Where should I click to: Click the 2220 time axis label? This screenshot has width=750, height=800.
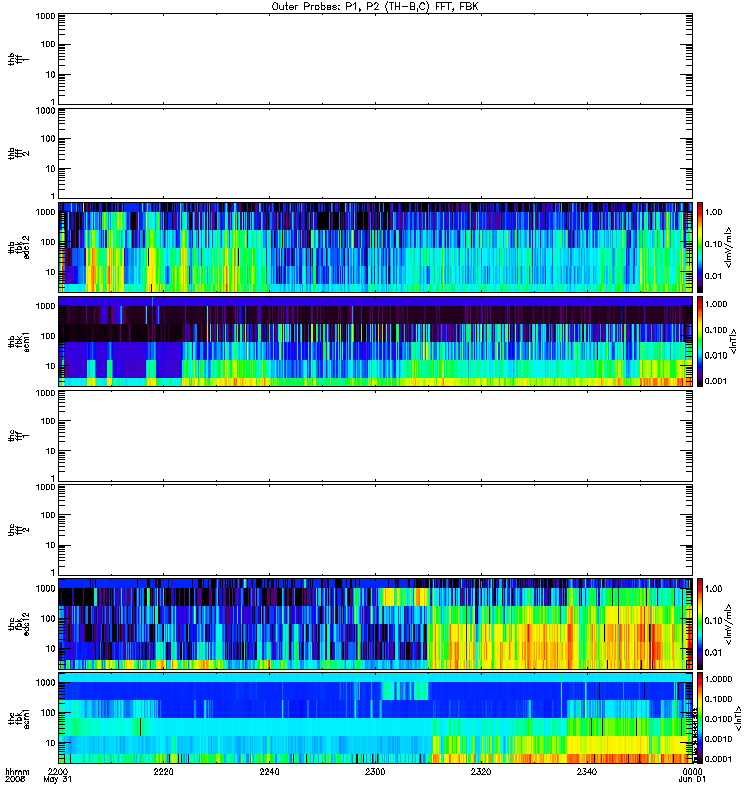[163, 772]
